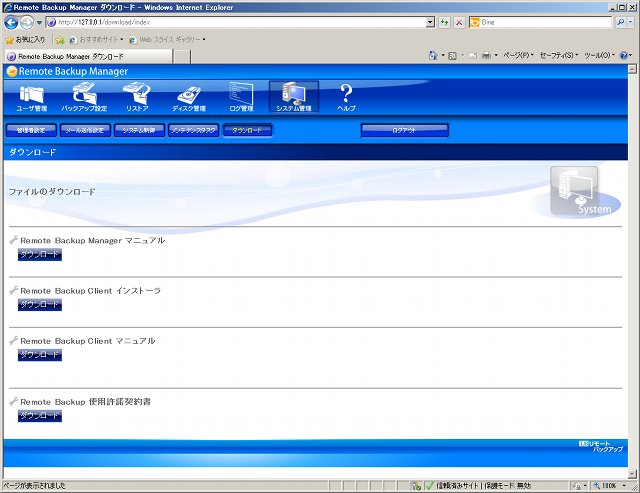The image size is (640, 493).
Task: Click the page scrollbar down arrow
Action: 632,474
